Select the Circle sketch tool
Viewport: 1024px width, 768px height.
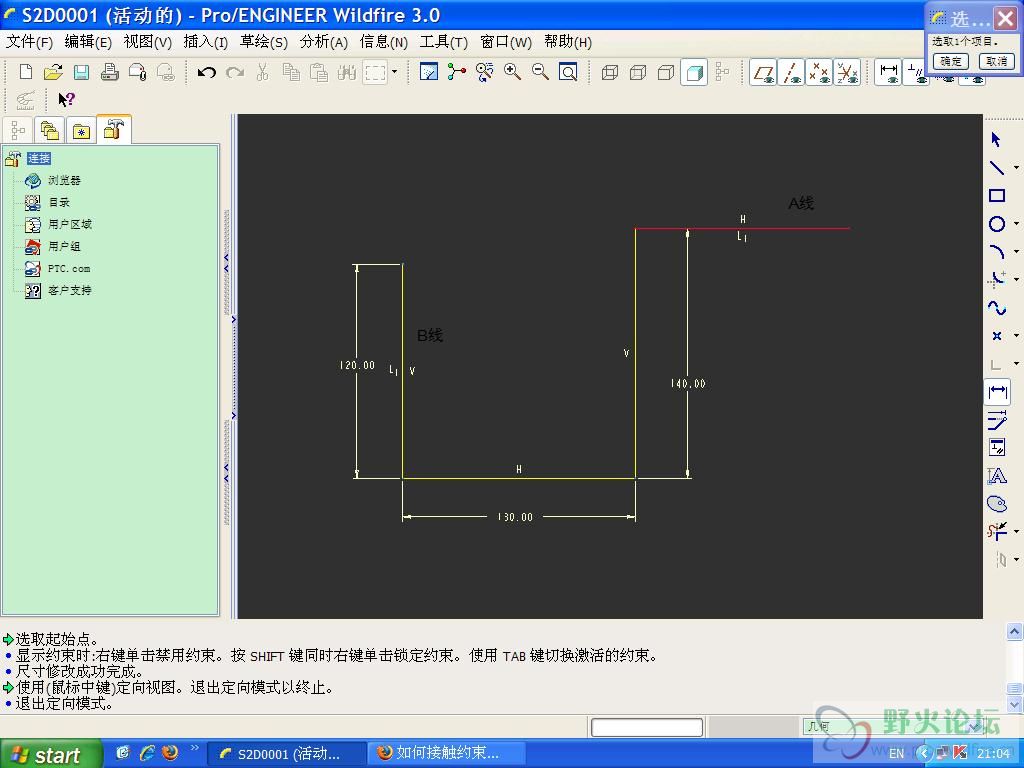996,223
